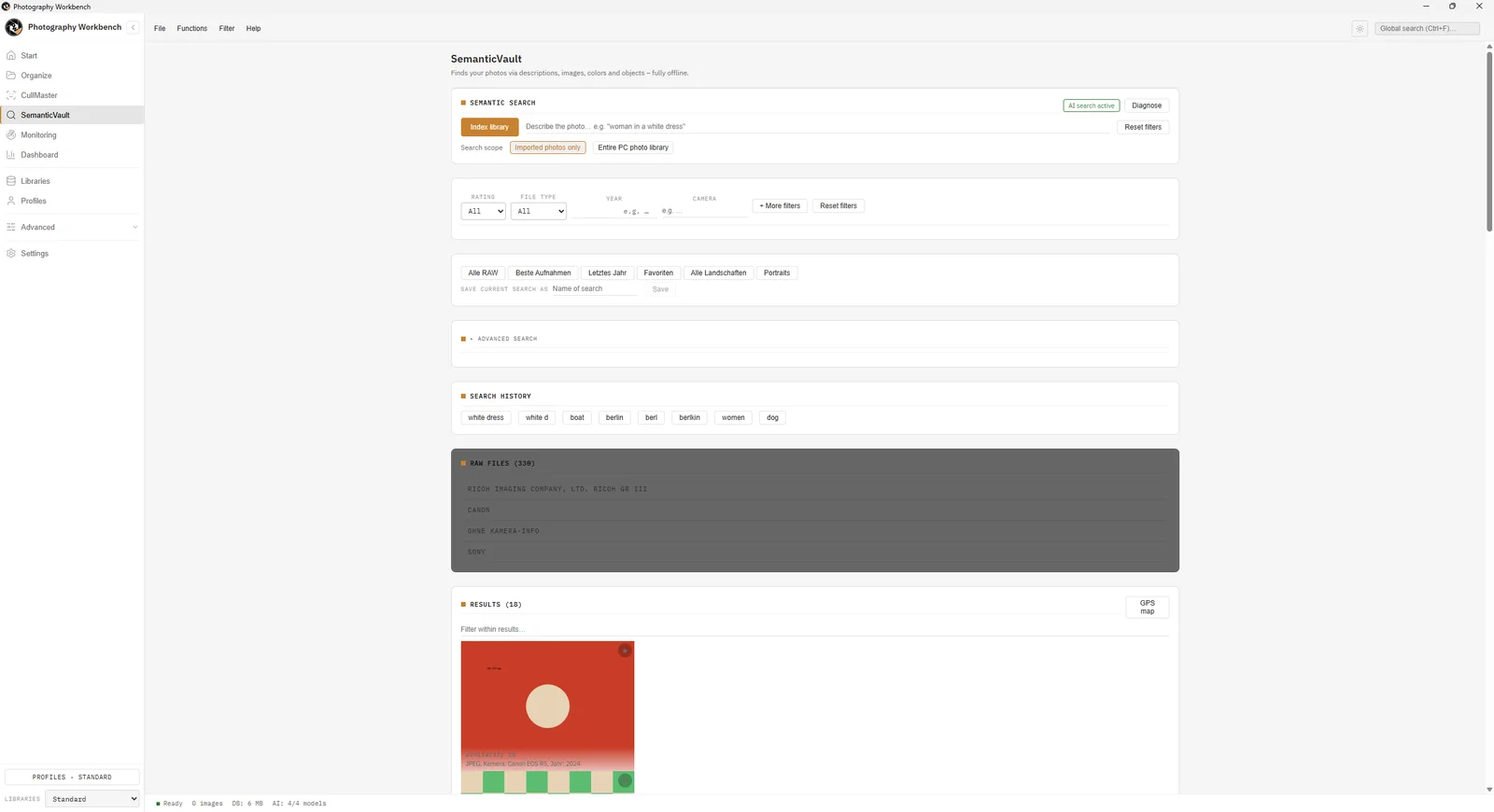Expand the Advanced sidebar chevron
This screenshot has height=812, width=1494.
[x=134, y=227]
